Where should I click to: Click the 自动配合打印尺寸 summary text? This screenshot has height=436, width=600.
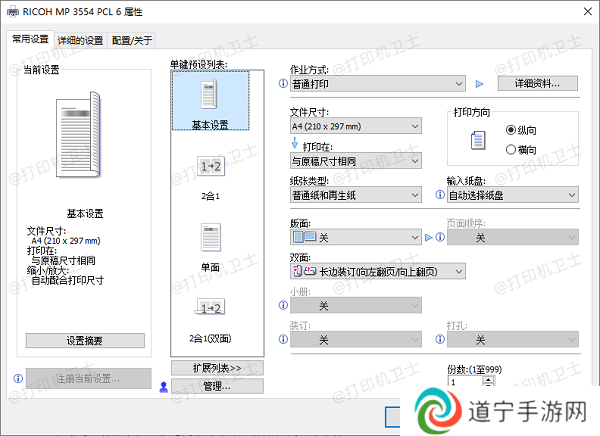click(x=68, y=280)
